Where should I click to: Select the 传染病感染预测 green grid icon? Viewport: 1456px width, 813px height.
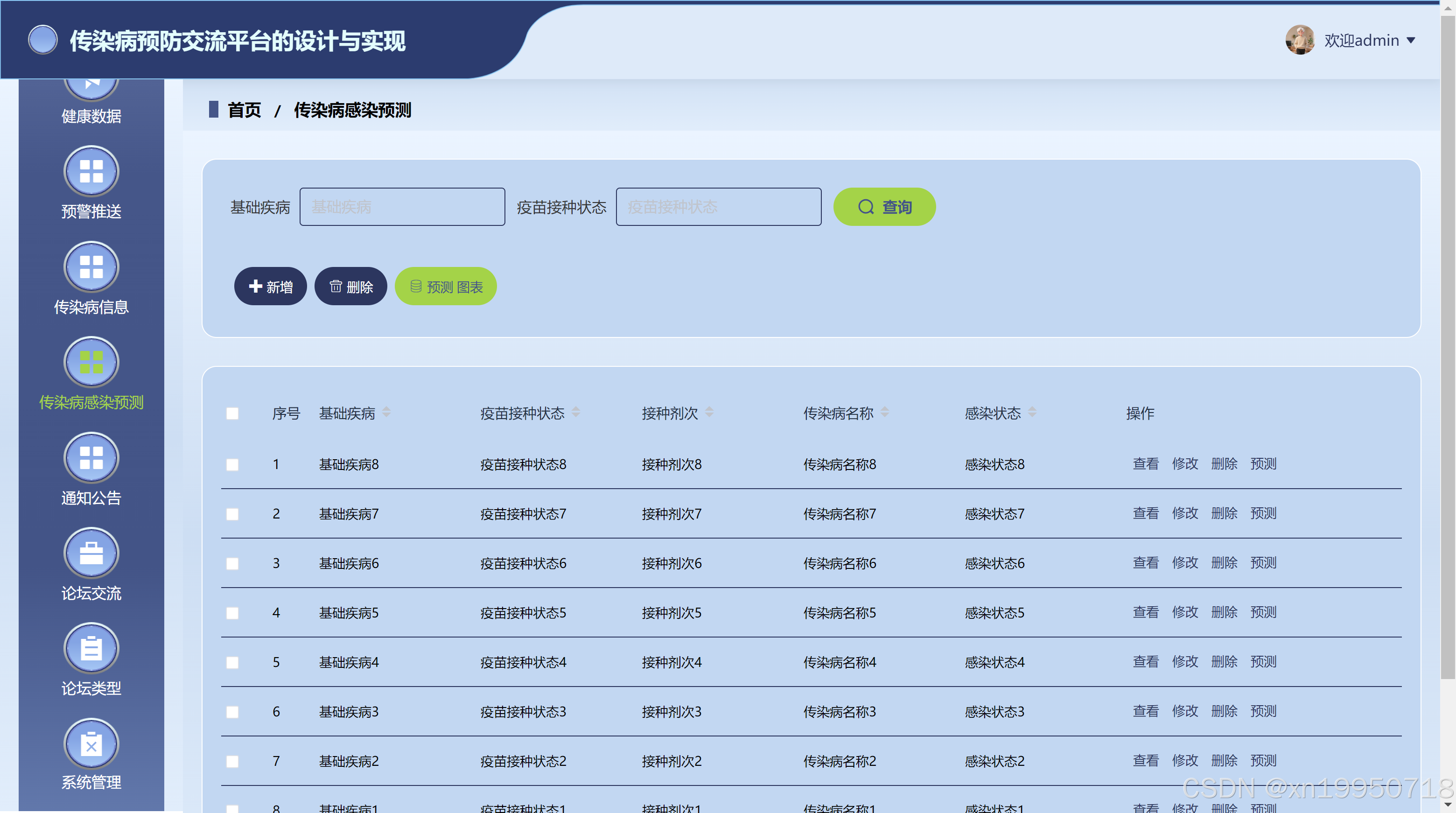[x=91, y=362]
